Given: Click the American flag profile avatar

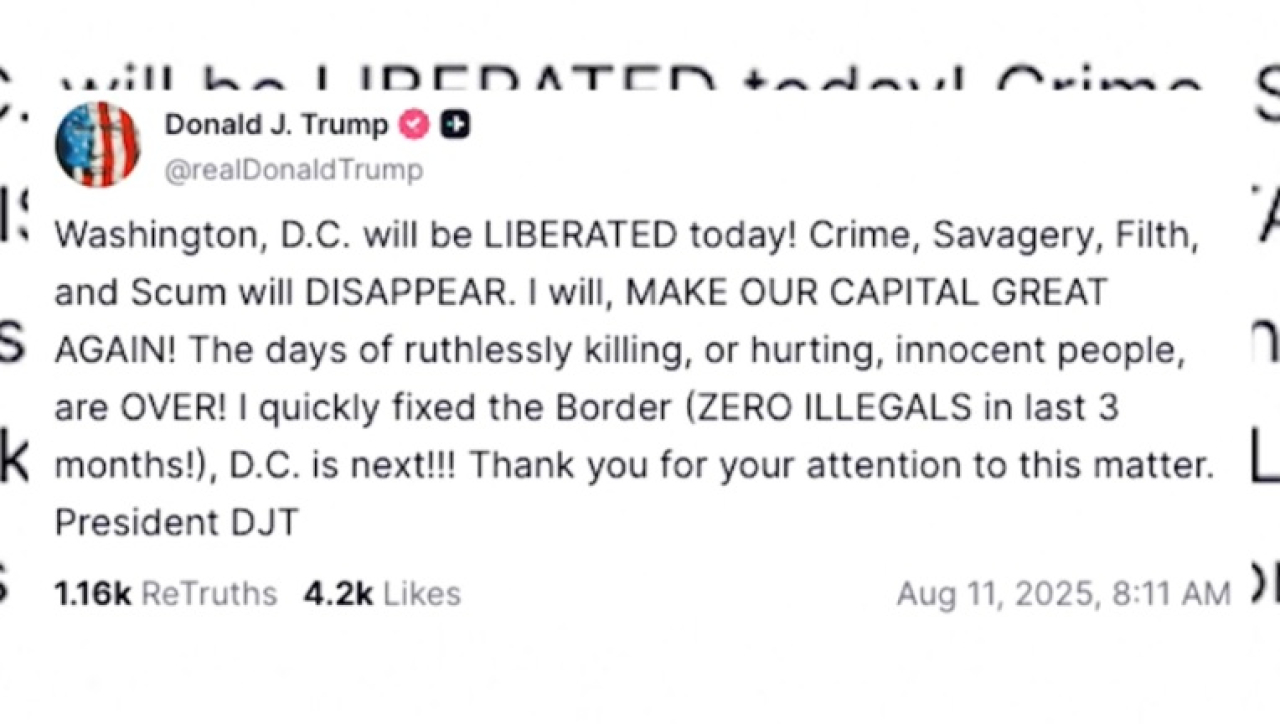Looking at the screenshot, I should coord(97,144).
